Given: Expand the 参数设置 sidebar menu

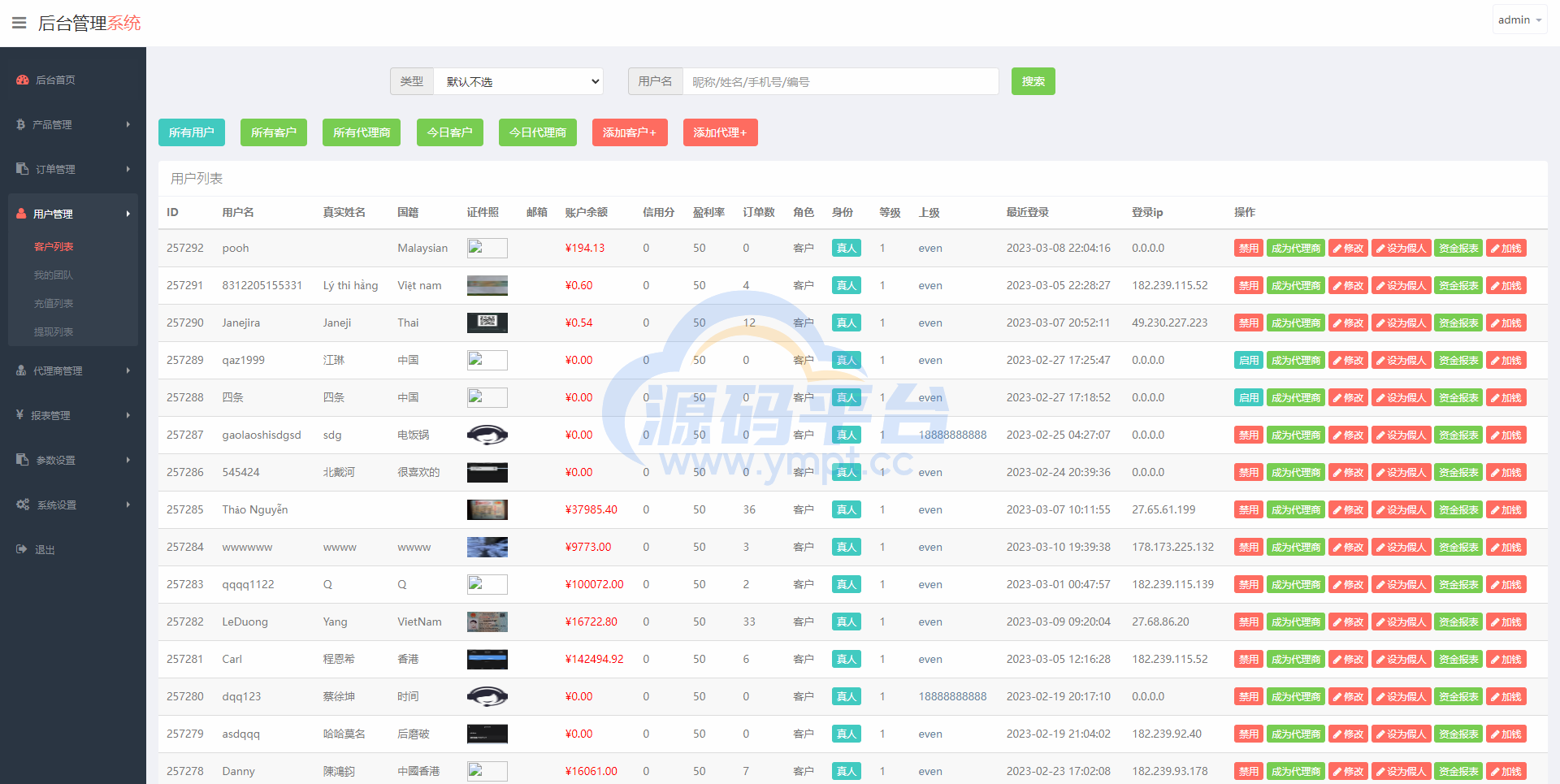Looking at the screenshot, I should tap(73, 460).
